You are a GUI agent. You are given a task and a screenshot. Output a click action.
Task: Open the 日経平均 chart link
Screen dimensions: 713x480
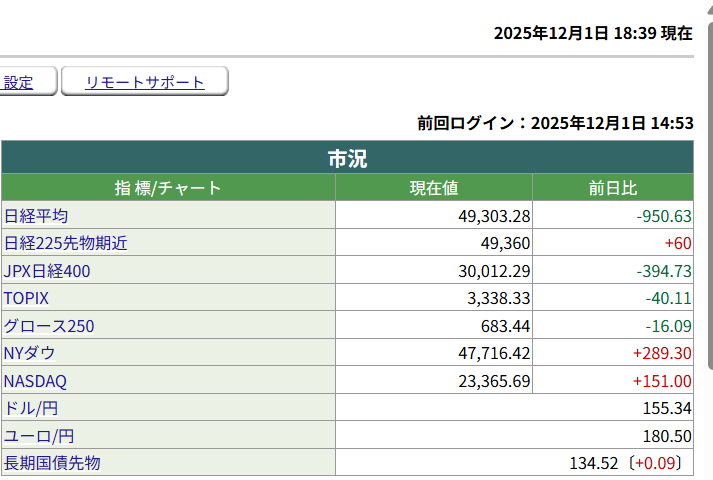36,216
